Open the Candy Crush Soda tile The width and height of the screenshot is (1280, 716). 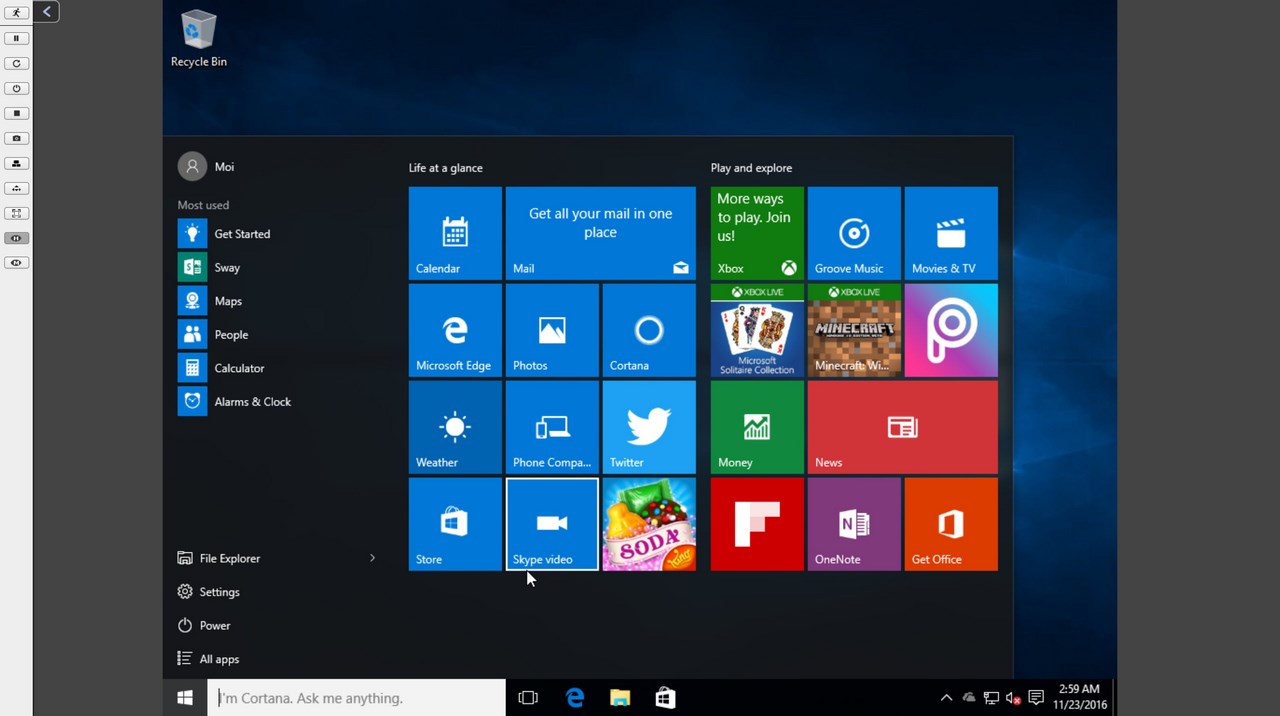[x=649, y=524]
